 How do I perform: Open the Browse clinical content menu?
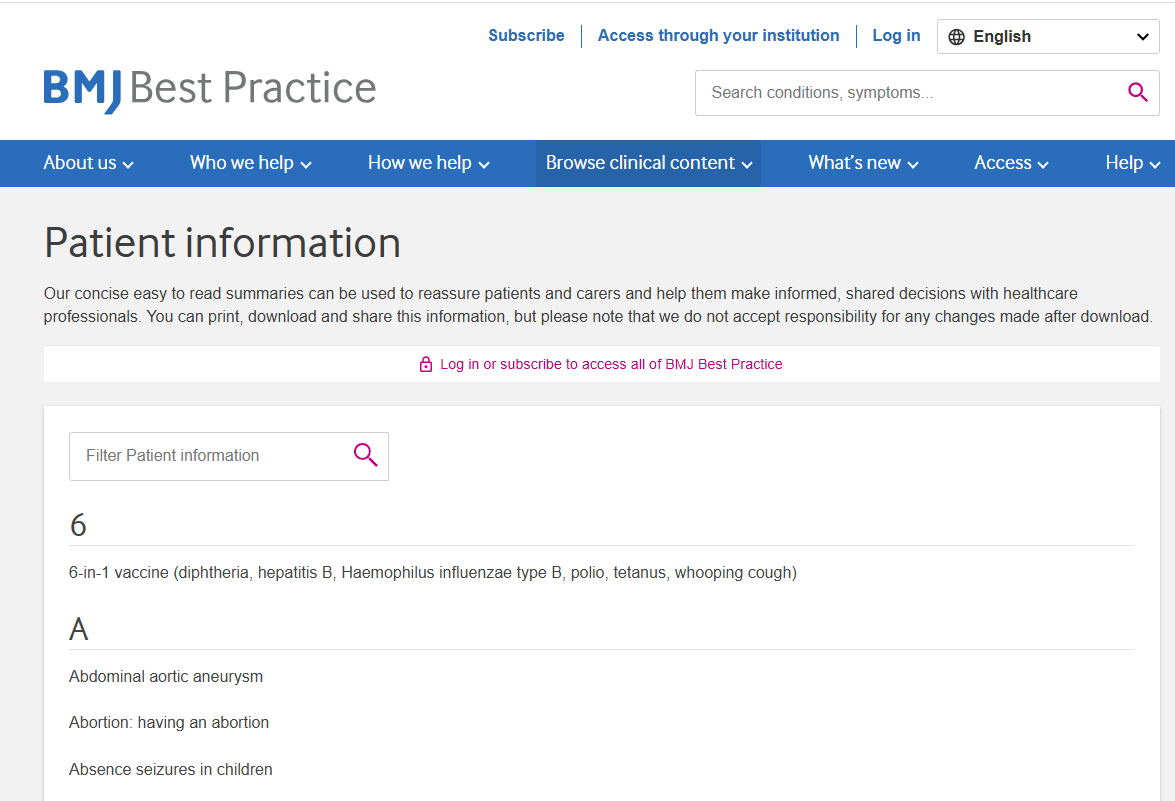(x=648, y=163)
